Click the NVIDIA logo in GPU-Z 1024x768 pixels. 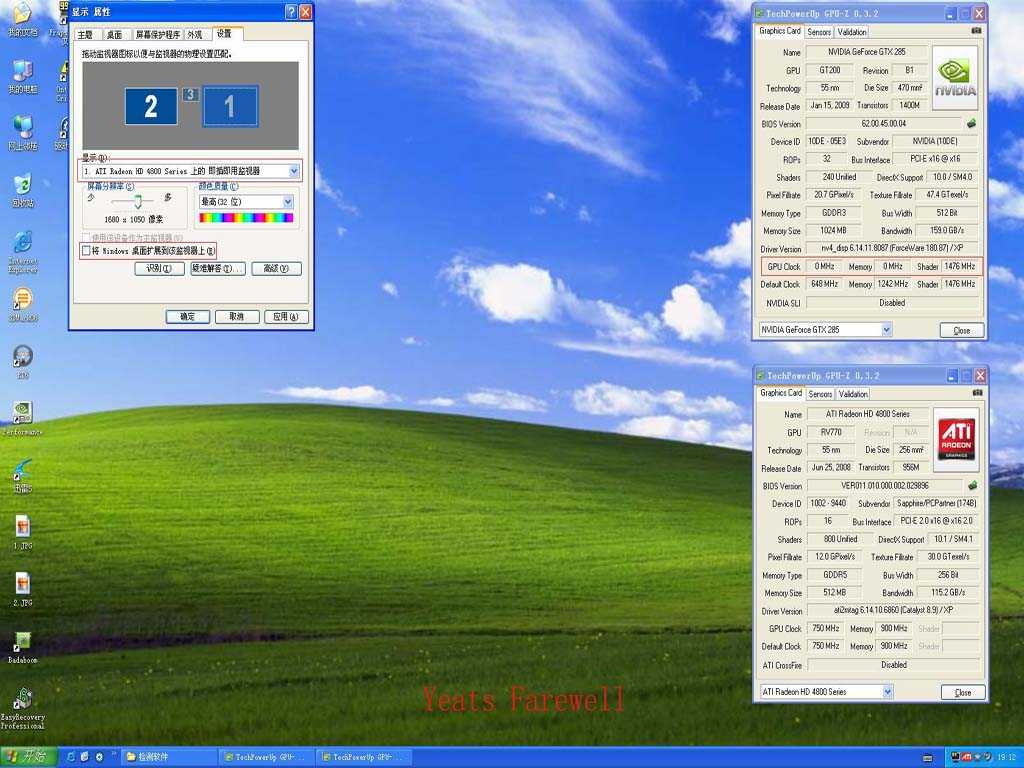[955, 78]
